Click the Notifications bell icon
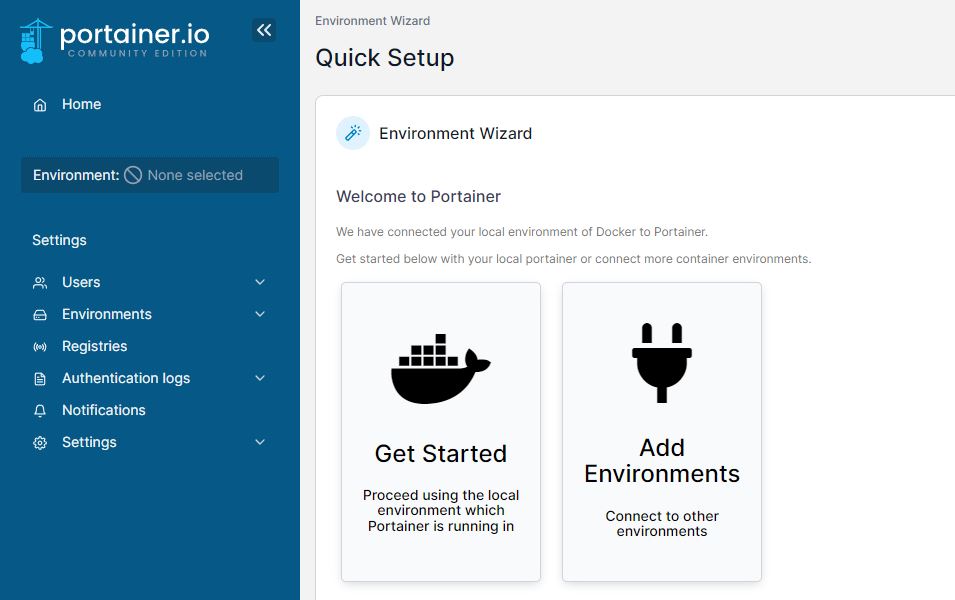 [x=40, y=411]
